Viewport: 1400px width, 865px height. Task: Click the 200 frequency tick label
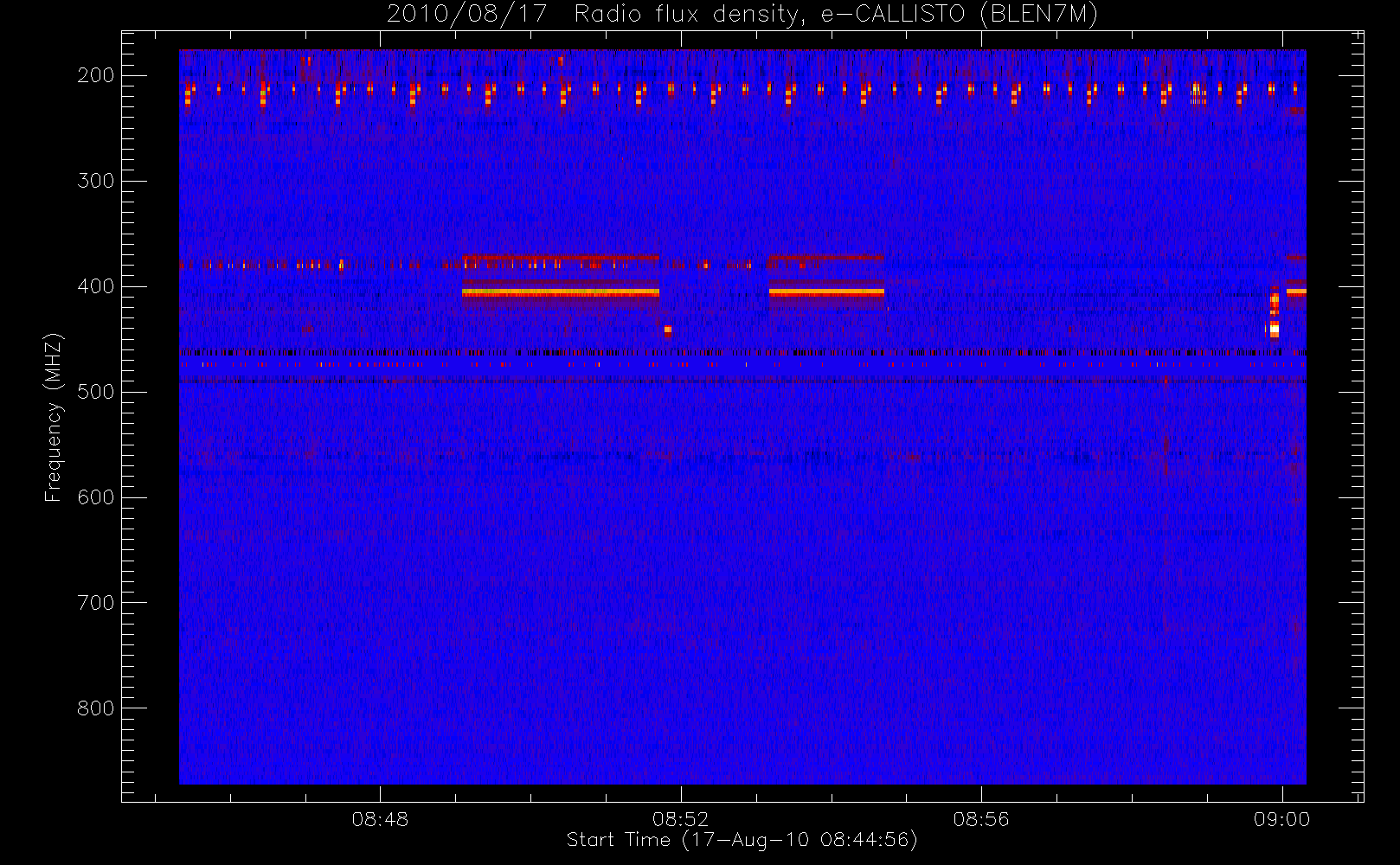click(95, 75)
